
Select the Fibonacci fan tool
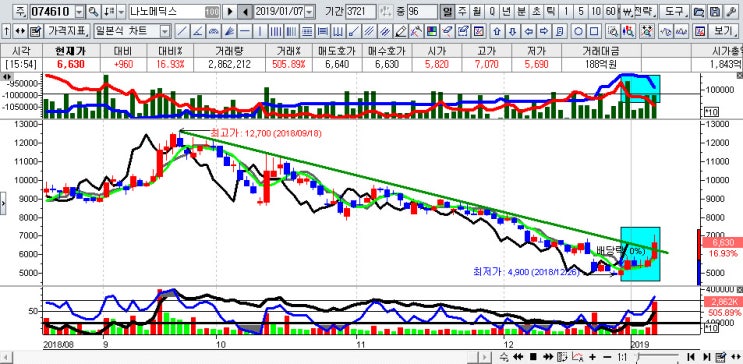pos(229,32)
